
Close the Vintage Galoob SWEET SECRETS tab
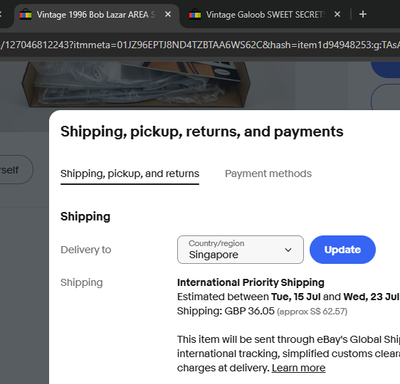[337, 14]
